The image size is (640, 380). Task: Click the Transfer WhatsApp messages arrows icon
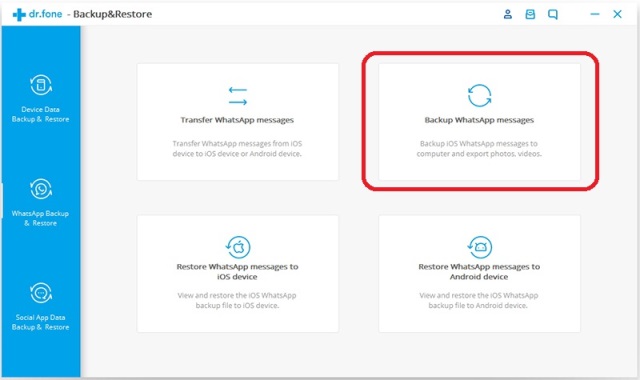pyautogui.click(x=238, y=96)
